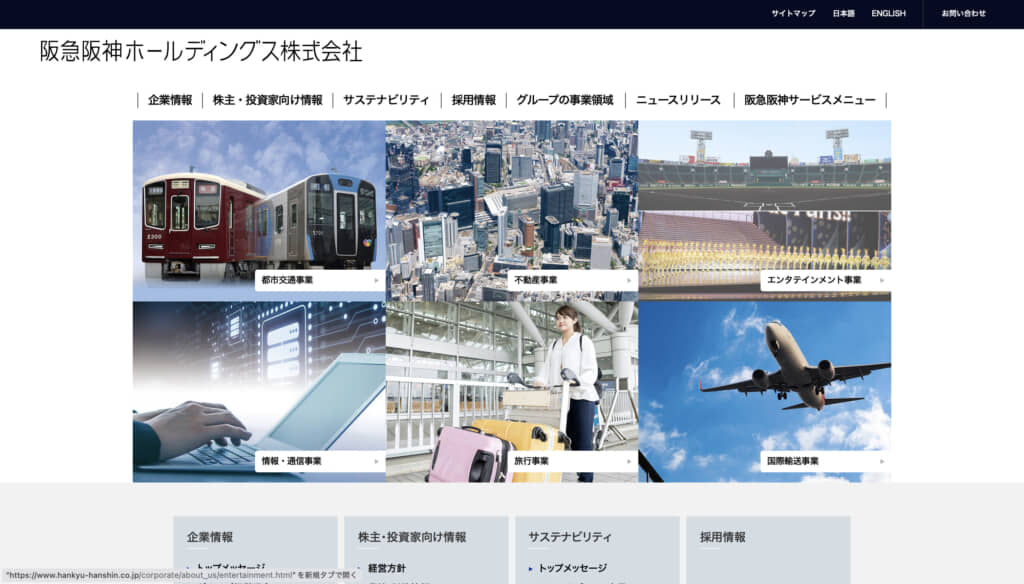Go to サステナビリティ in the main navigation bar

tap(387, 100)
